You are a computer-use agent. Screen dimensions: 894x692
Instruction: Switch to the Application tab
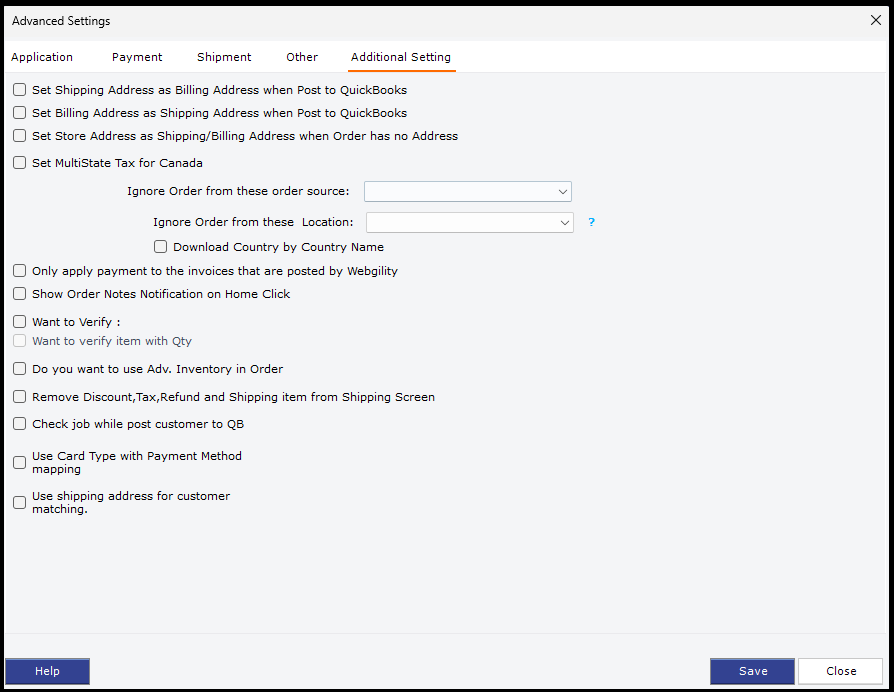point(42,57)
